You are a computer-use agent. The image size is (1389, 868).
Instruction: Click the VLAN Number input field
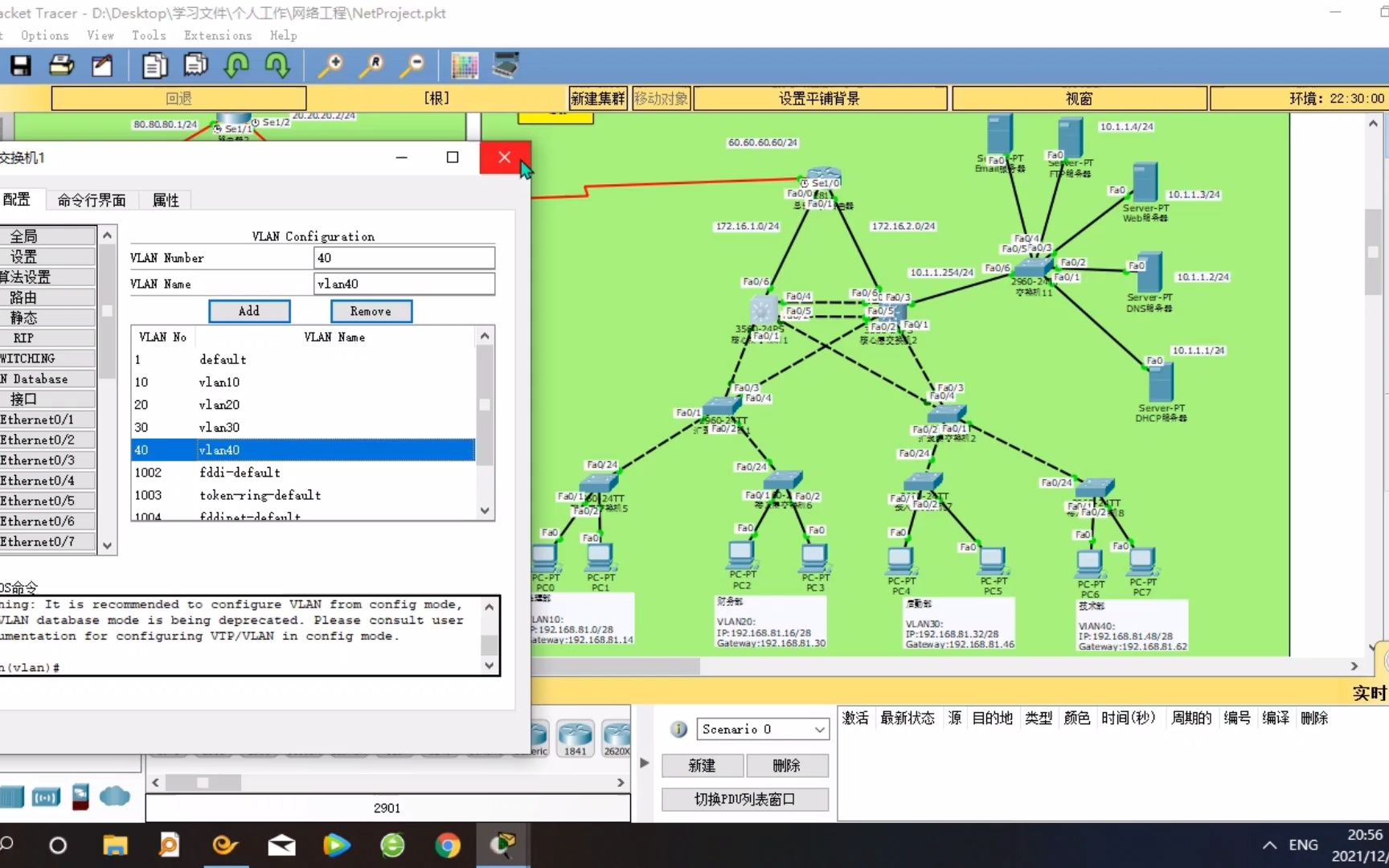pos(404,258)
